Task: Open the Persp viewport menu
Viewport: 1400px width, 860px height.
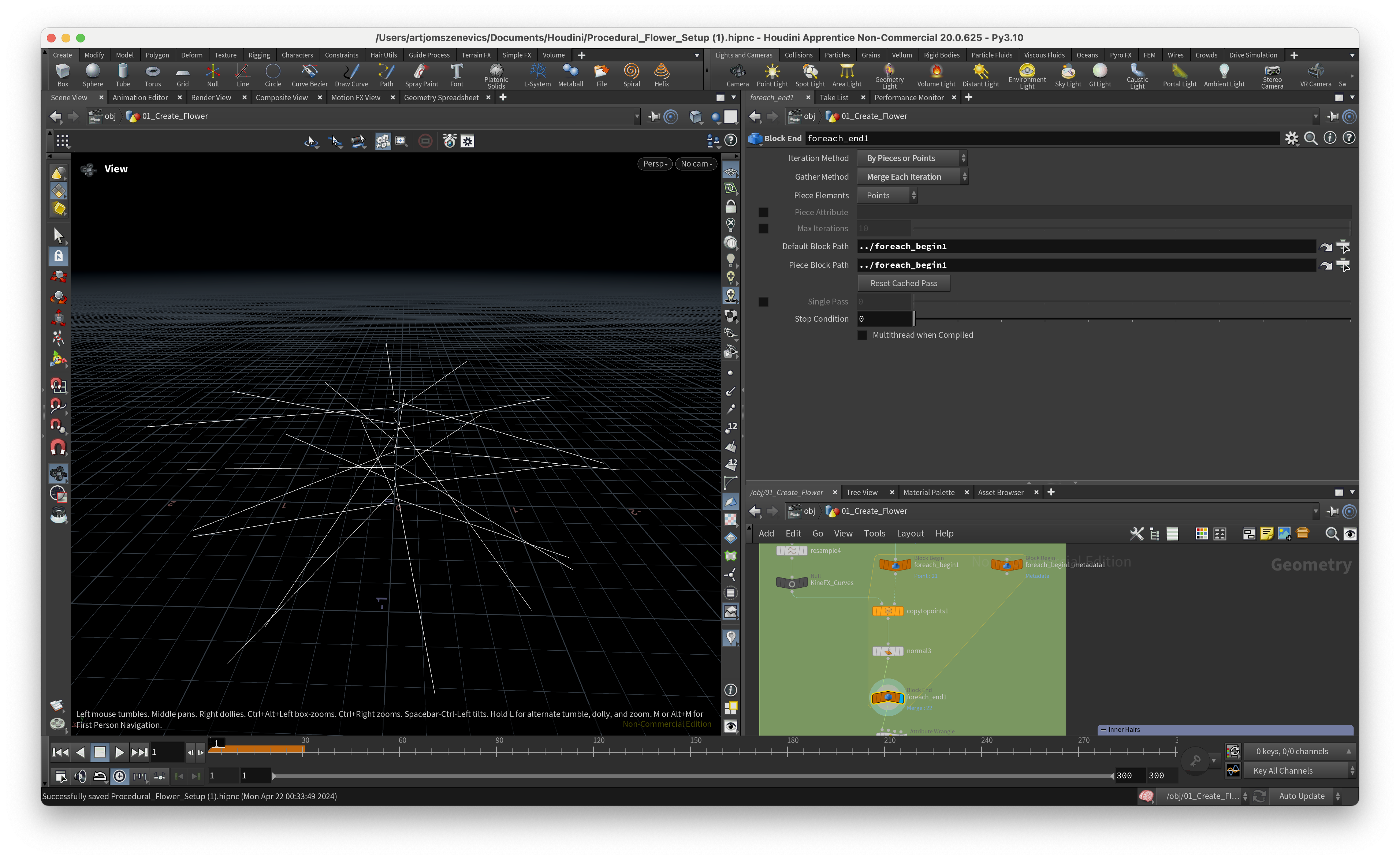Action: point(655,164)
